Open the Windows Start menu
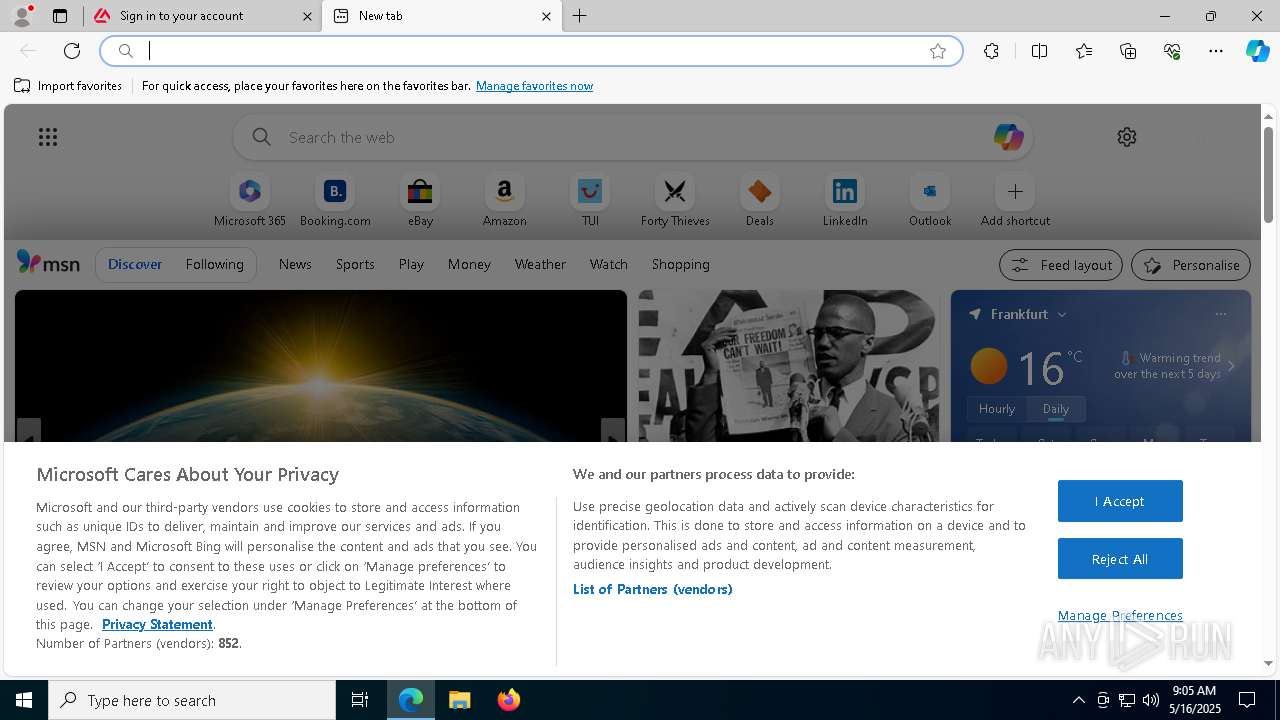This screenshot has width=1280, height=720. tap(24, 700)
